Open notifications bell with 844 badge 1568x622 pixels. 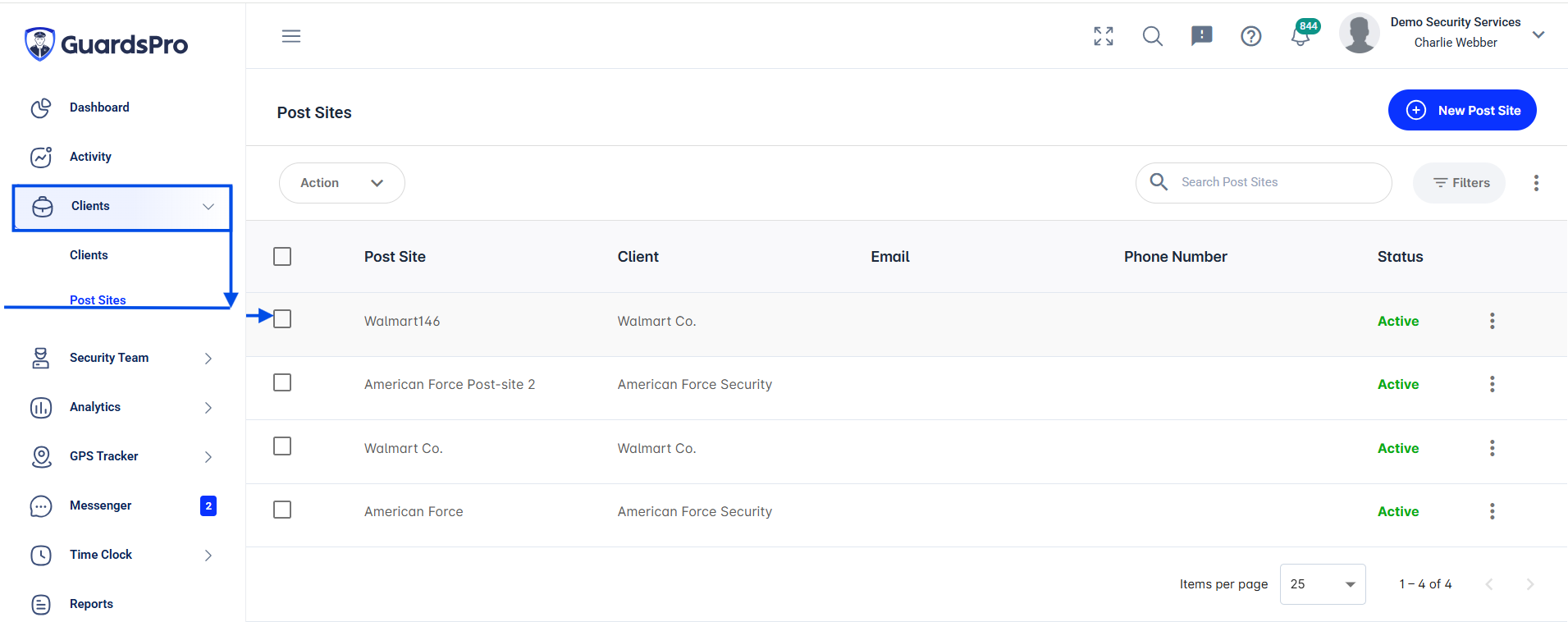point(1303,34)
